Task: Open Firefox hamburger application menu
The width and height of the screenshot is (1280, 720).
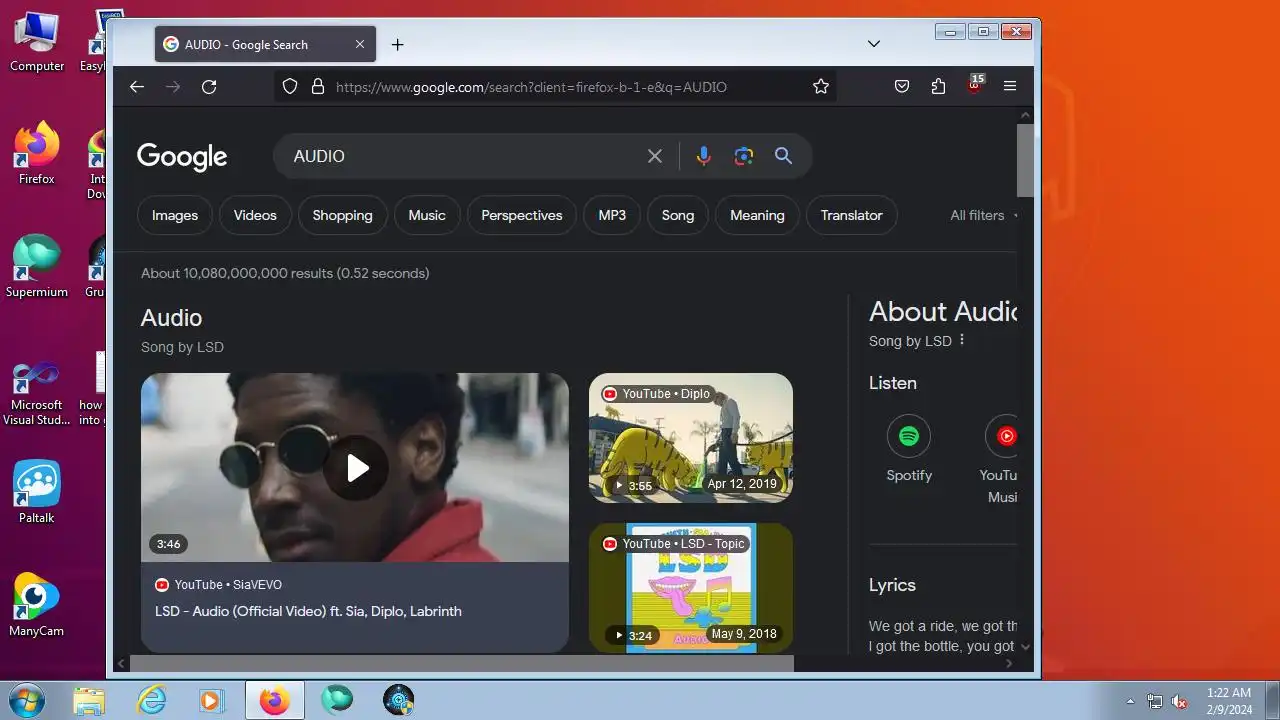Action: pyautogui.click(x=1010, y=87)
